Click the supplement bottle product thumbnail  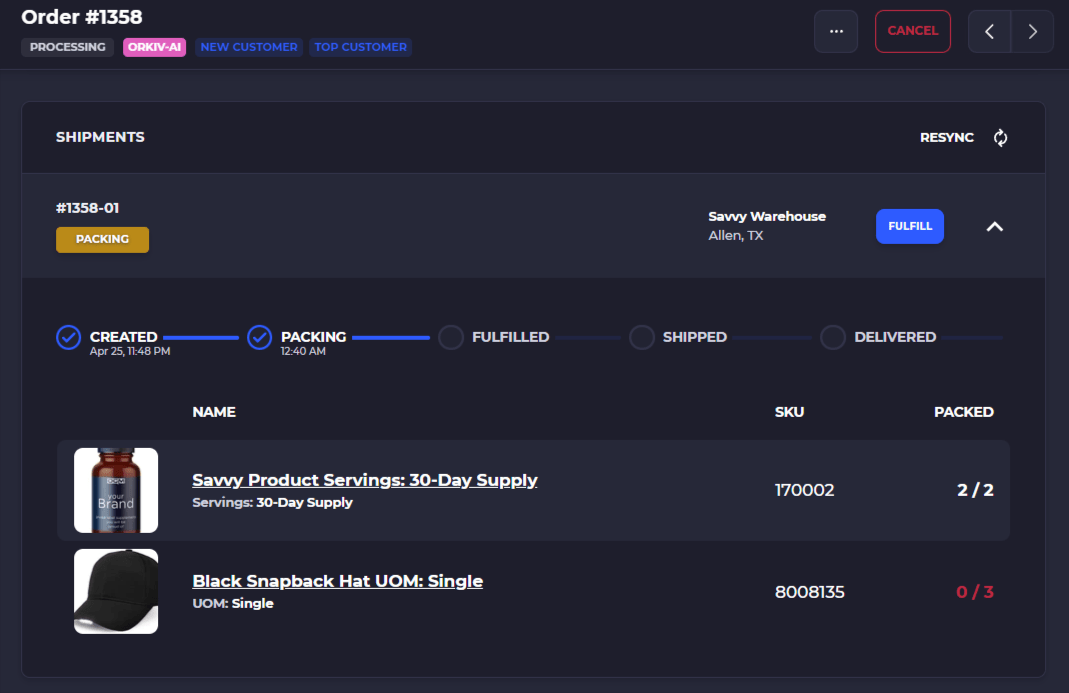click(x=116, y=490)
